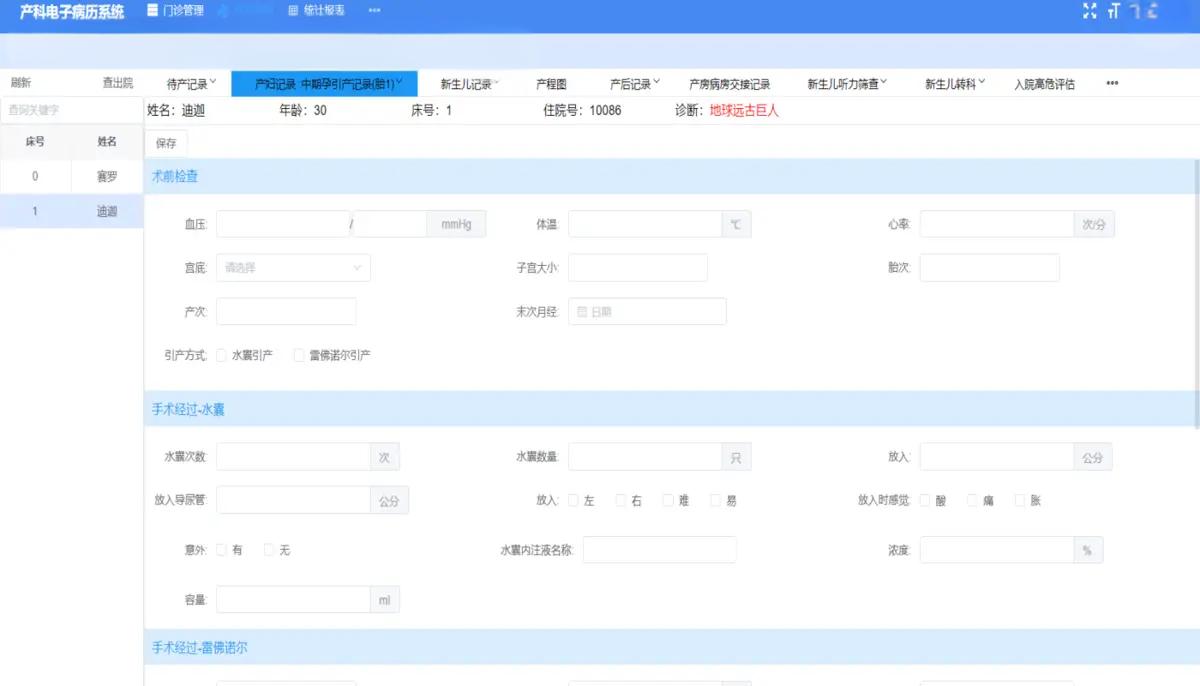Open the top navigation more (…) menu
Viewport: 1200px width, 686px height.
[374, 11]
